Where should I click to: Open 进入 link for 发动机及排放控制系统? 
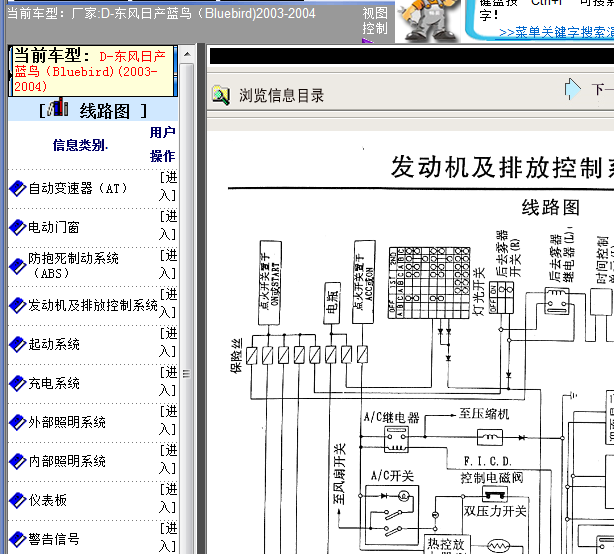coord(168,303)
